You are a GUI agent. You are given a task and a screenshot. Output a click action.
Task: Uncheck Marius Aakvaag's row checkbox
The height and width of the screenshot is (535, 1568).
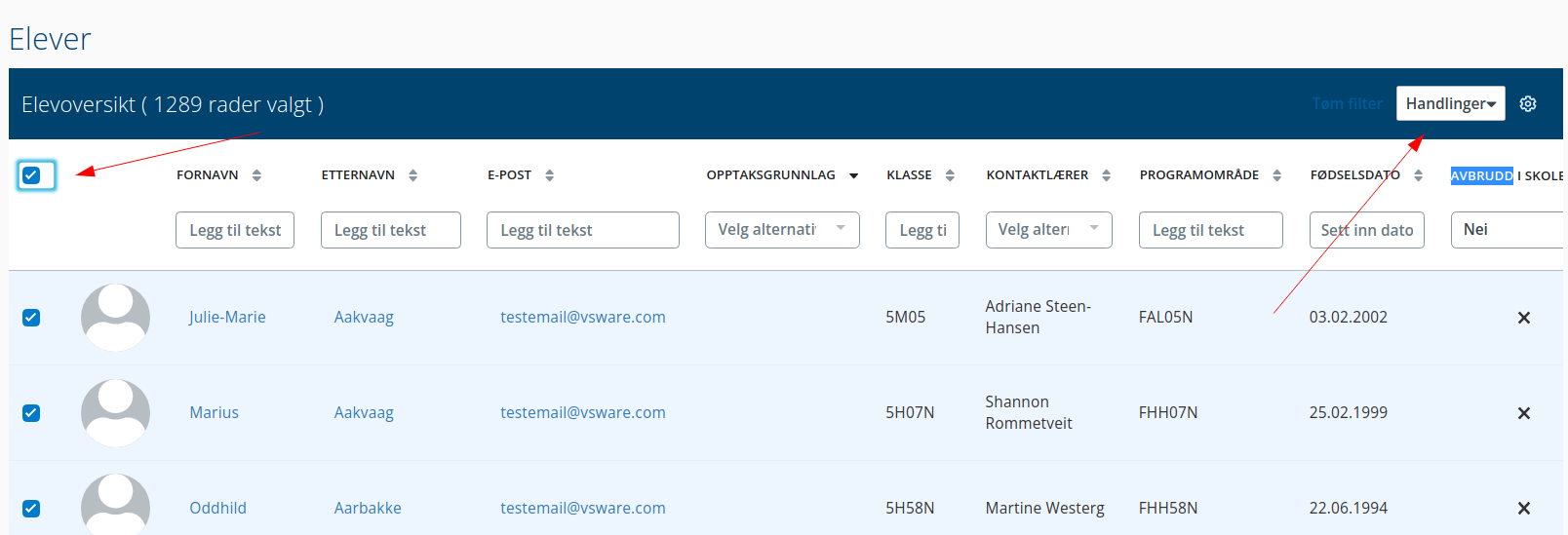[x=31, y=413]
